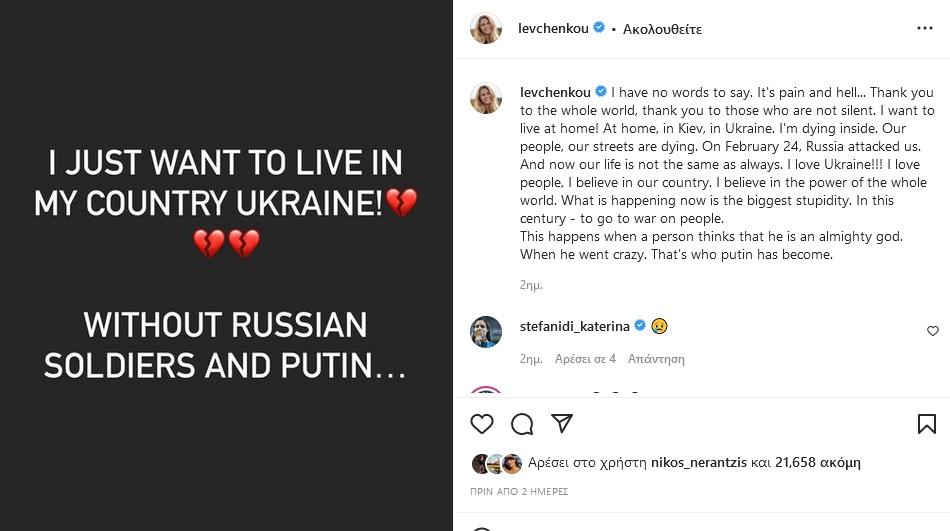Screen dimensions: 950x531
Task: Open the three-dot more options menu
Action: (924, 28)
